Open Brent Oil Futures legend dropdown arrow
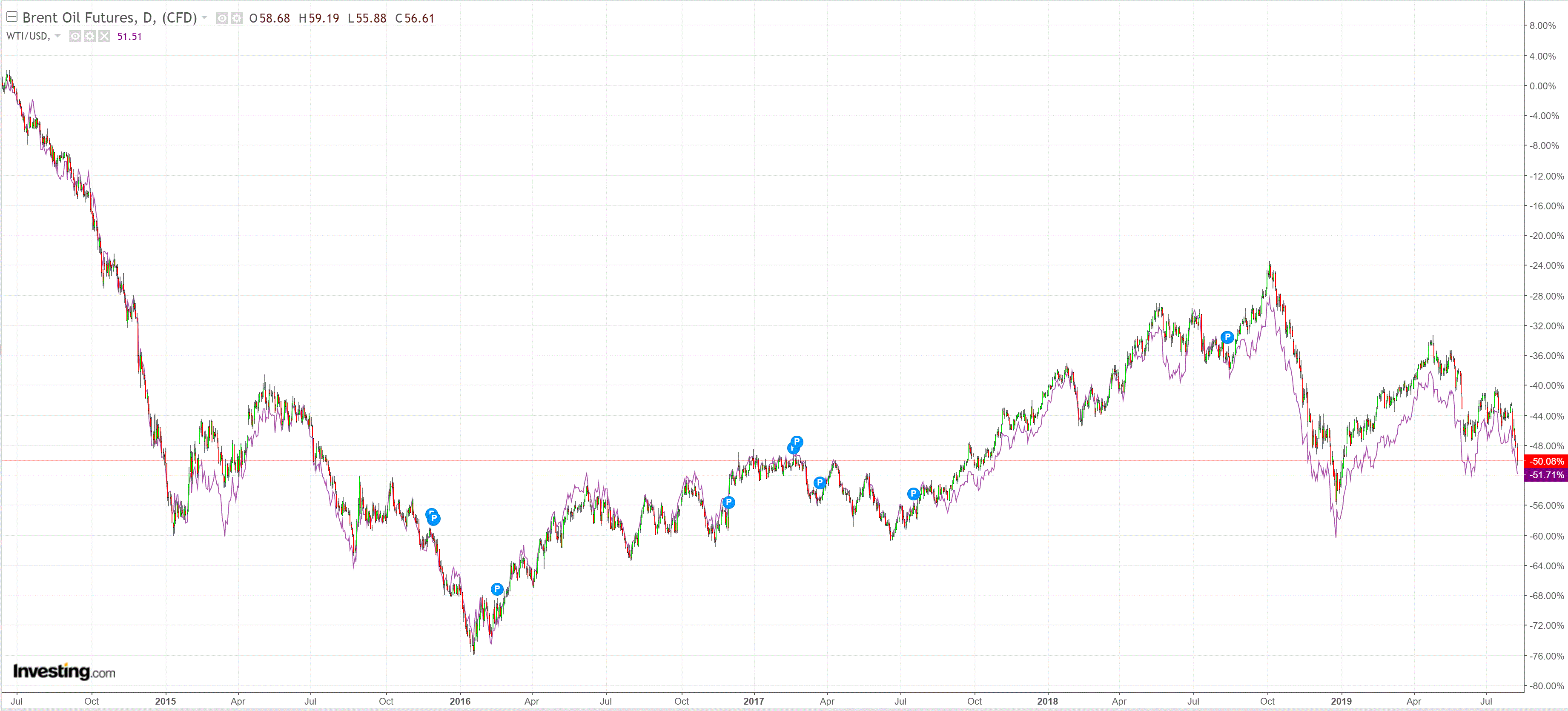The height and width of the screenshot is (711, 1568). [x=204, y=17]
